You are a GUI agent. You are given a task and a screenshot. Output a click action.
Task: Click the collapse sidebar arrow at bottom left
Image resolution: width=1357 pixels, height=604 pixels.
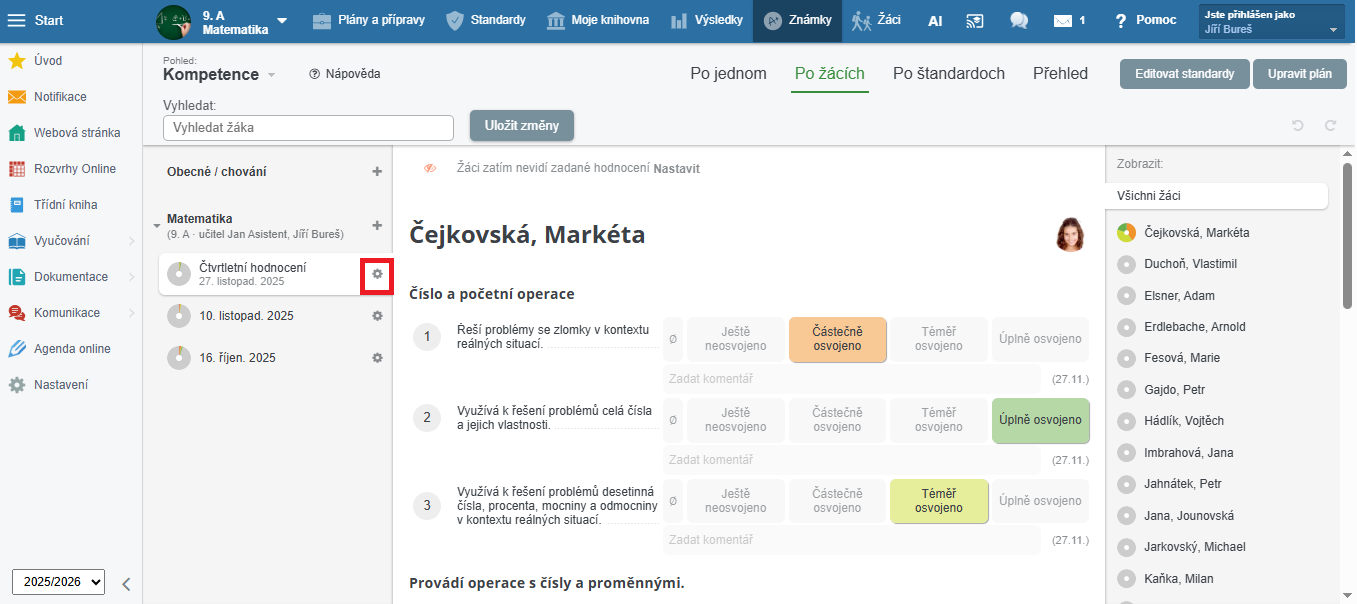(126, 585)
